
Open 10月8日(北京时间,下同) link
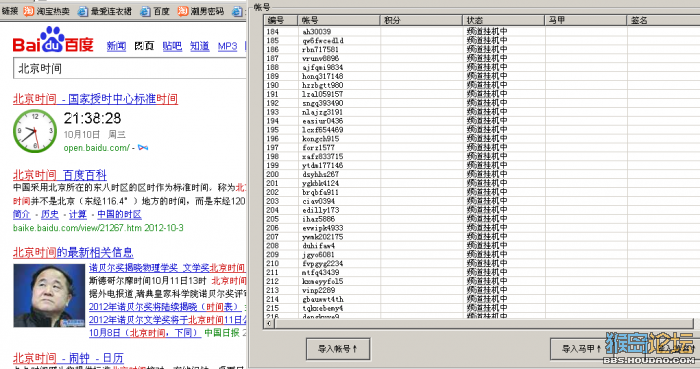click(145, 333)
